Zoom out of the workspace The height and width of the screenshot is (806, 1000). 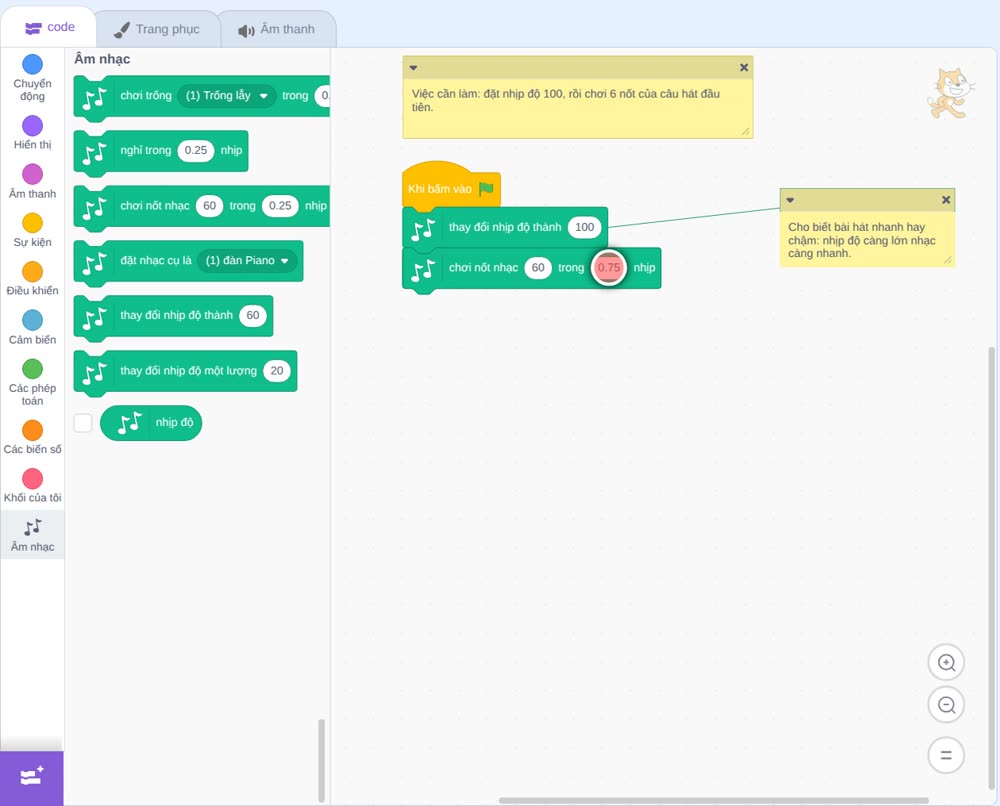[946, 705]
